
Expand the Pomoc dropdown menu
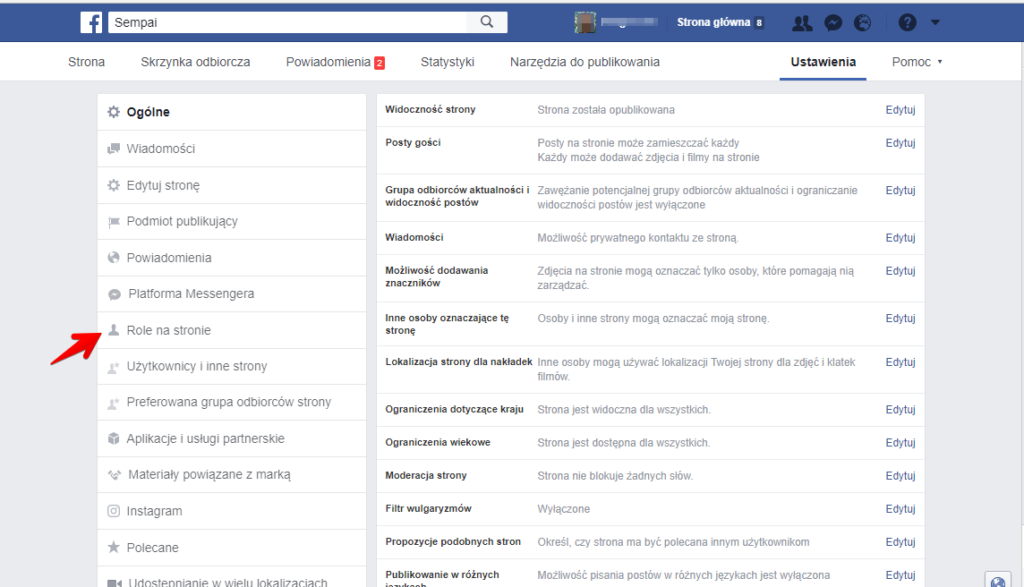pos(917,62)
